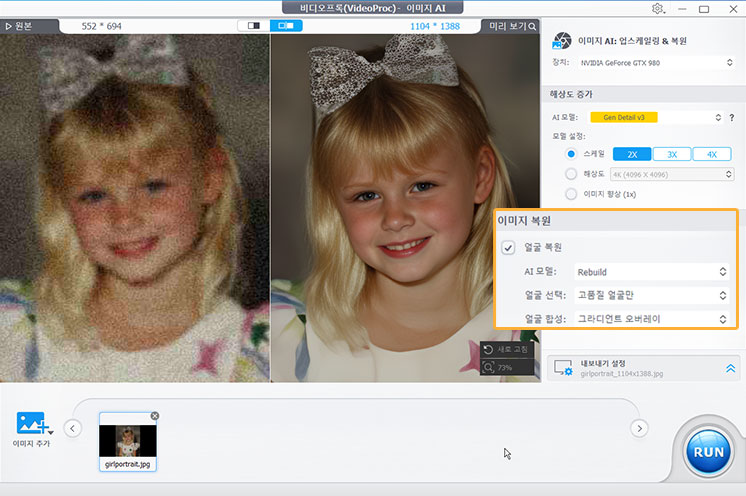Click the 원본 original tab
Image resolution: width=746 pixels, height=496 pixels.
(x=29, y=26)
